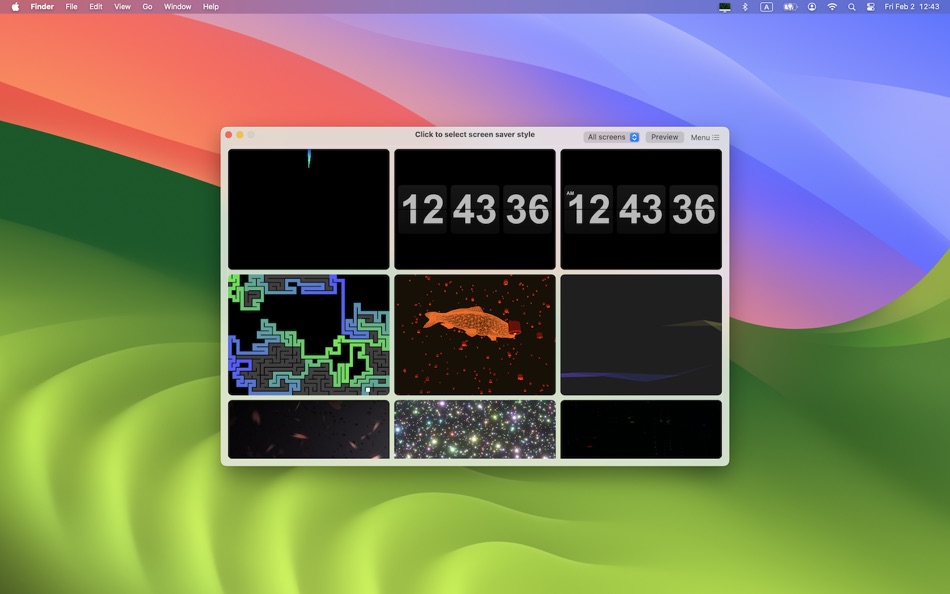Select the flip clock screen saver with AM

coord(641,209)
